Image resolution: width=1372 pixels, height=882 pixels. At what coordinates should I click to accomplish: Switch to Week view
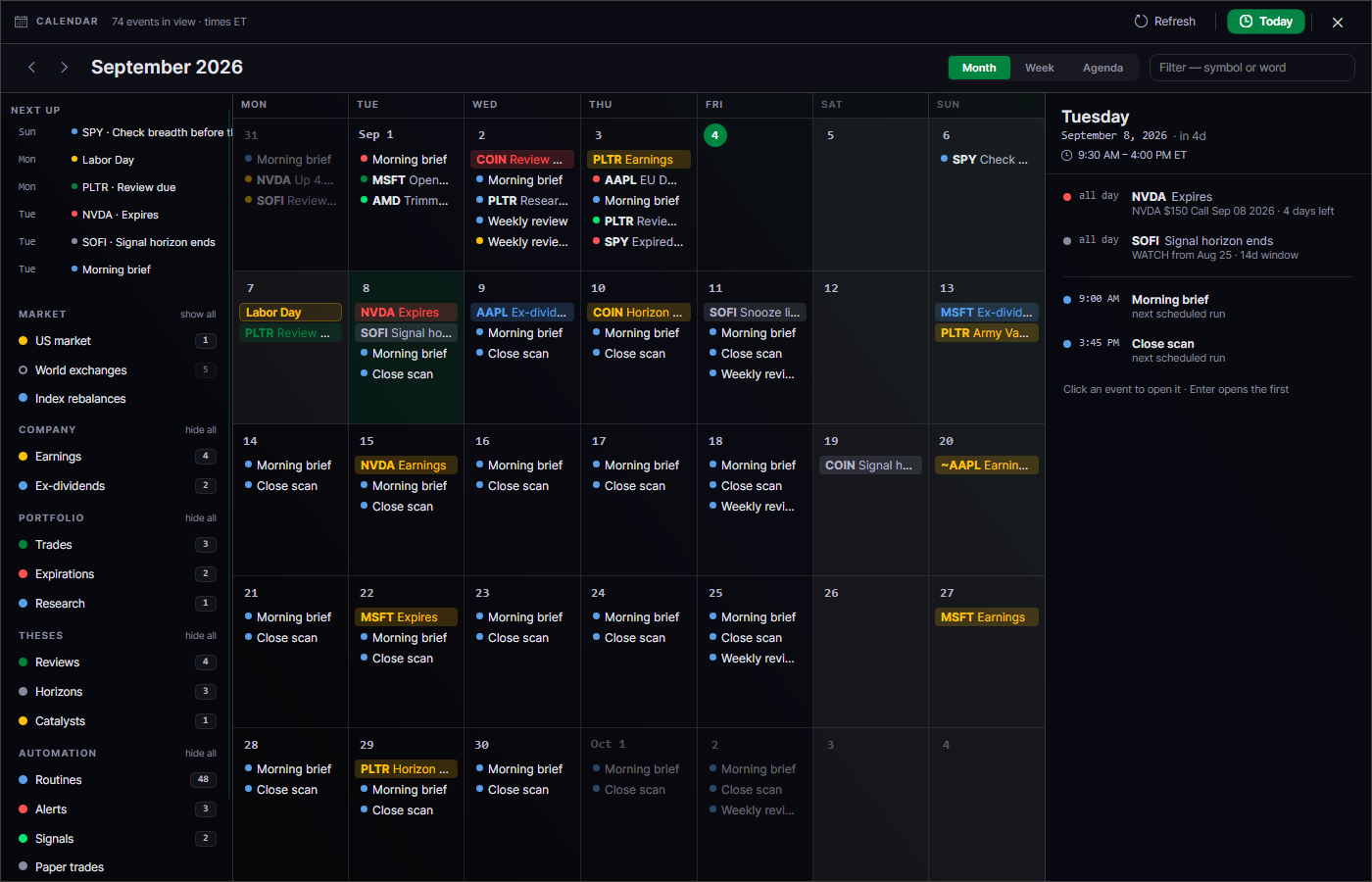point(1039,68)
